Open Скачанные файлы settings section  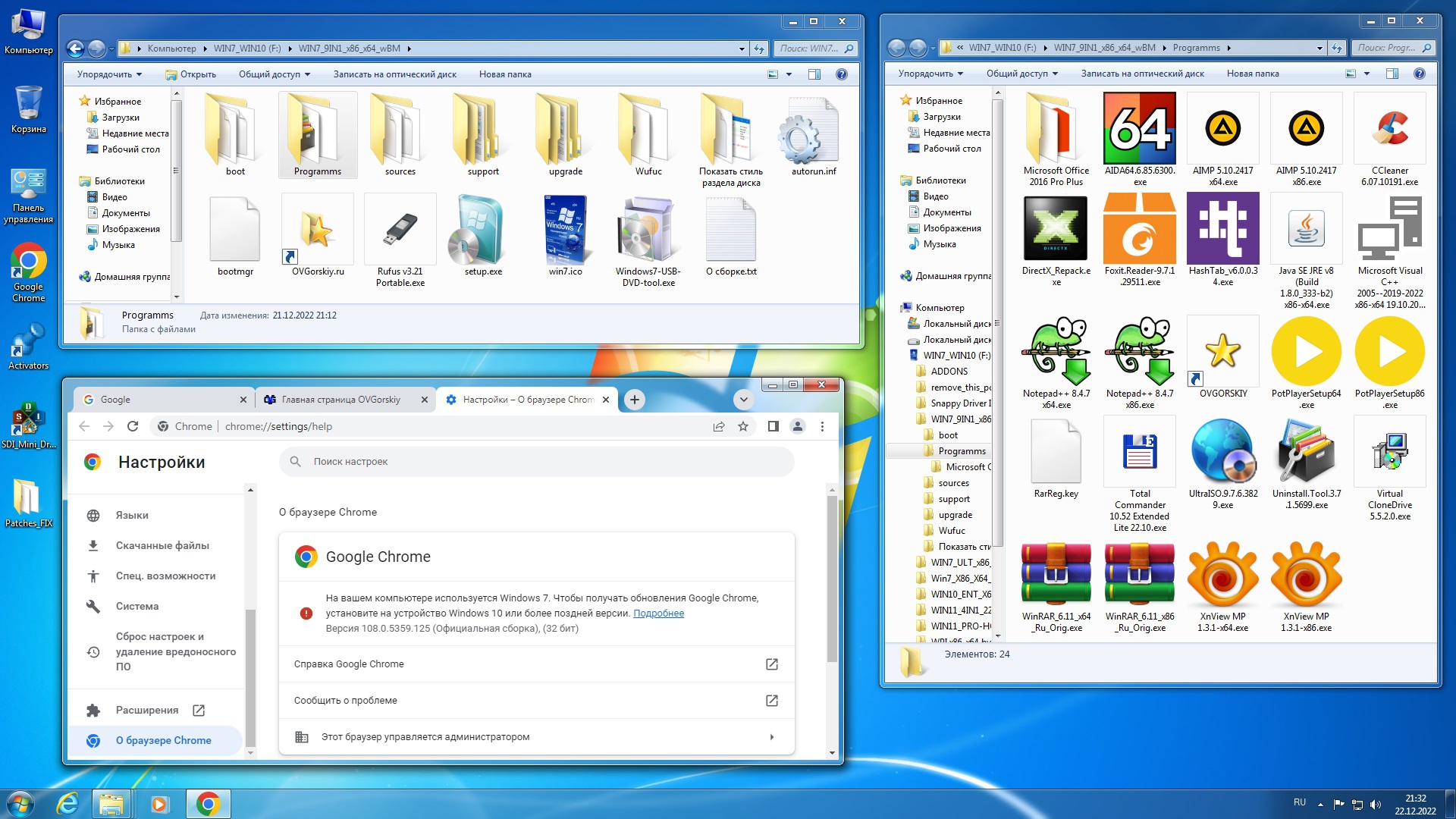161,546
